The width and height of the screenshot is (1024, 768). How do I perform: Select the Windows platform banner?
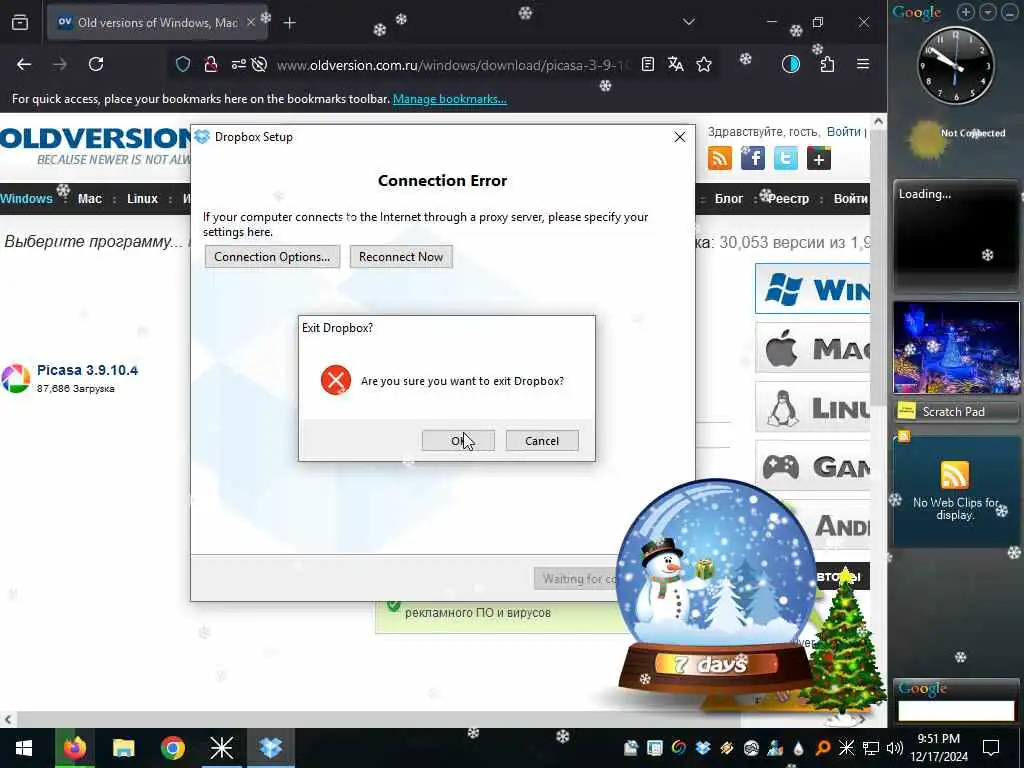point(812,289)
